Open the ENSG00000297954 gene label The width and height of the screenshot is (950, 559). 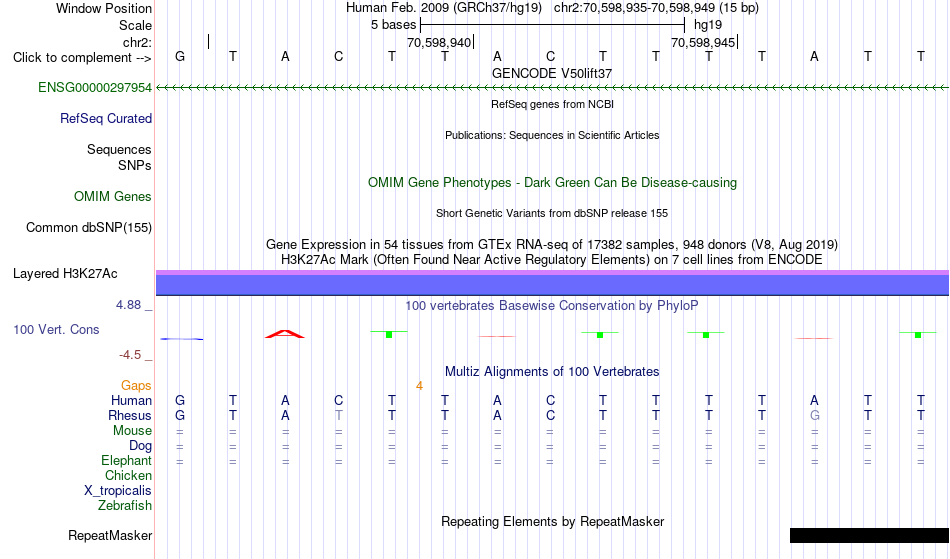[95, 87]
